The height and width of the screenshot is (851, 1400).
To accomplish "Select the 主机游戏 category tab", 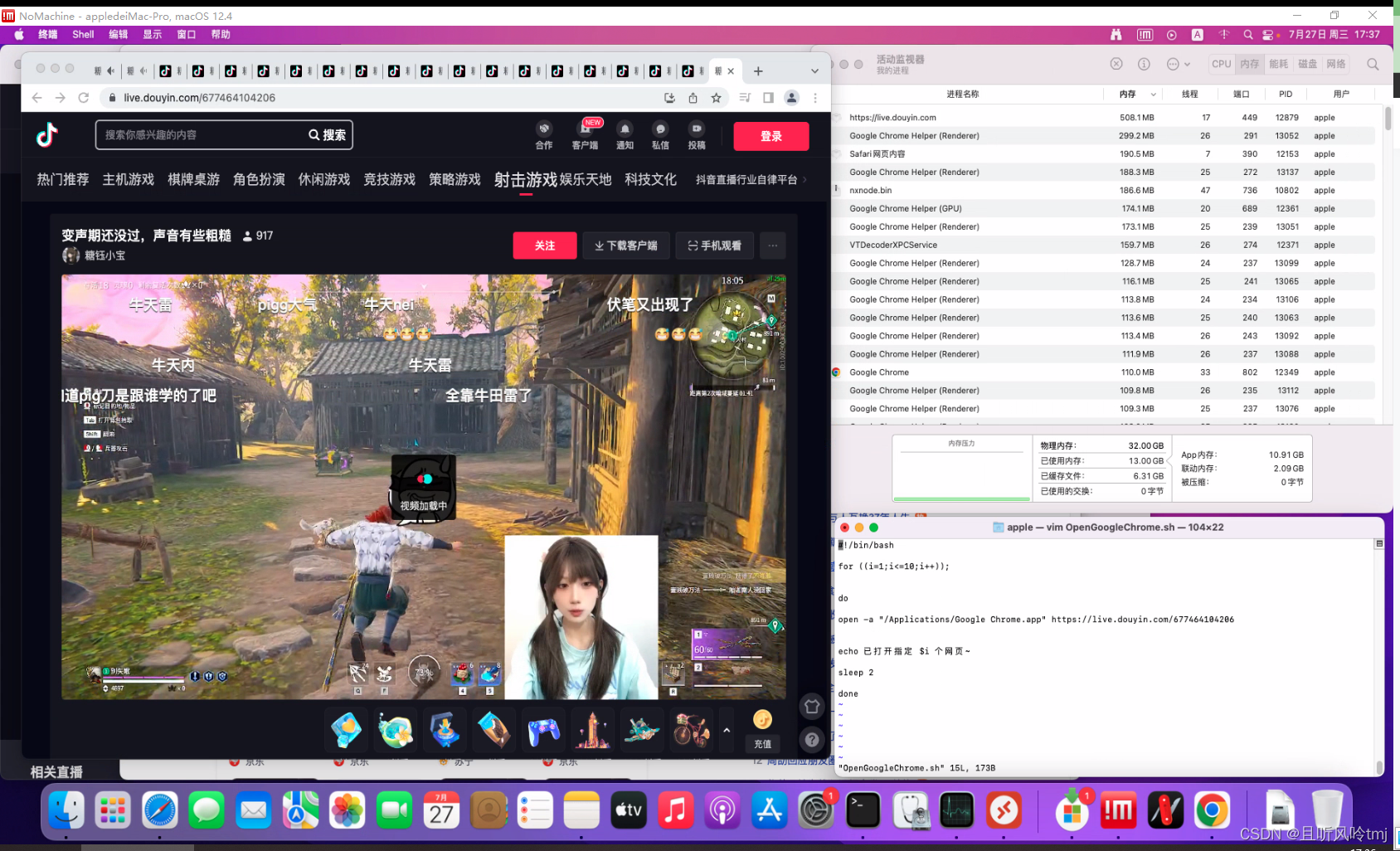I will tap(129, 180).
